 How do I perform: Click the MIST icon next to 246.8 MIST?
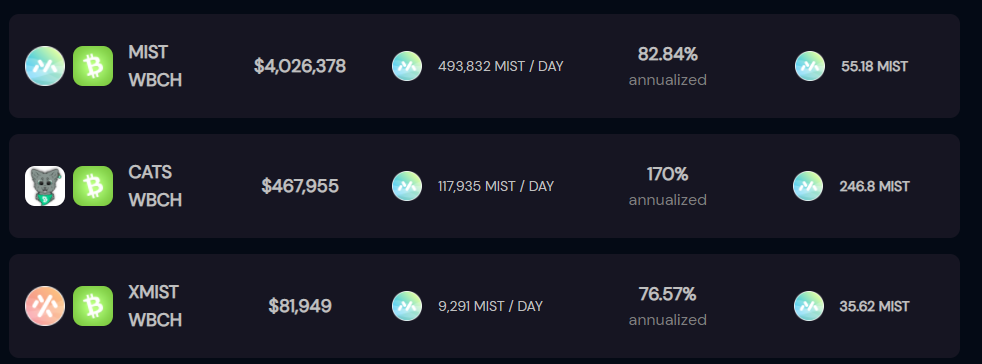[x=808, y=186]
